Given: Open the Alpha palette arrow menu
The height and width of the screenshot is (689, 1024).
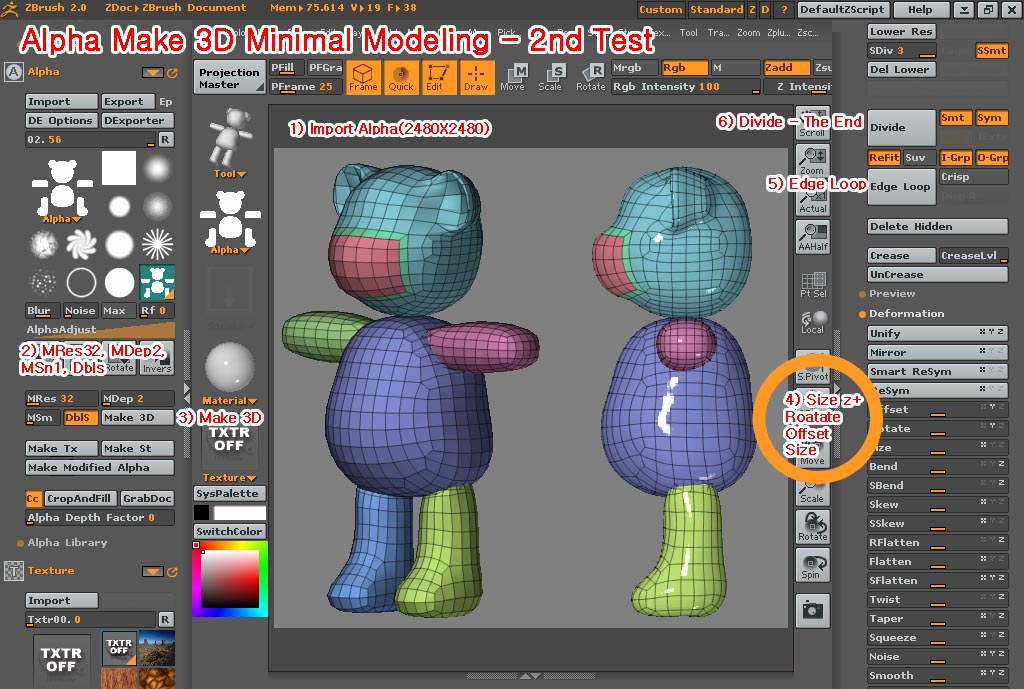Looking at the screenshot, I should coord(153,72).
